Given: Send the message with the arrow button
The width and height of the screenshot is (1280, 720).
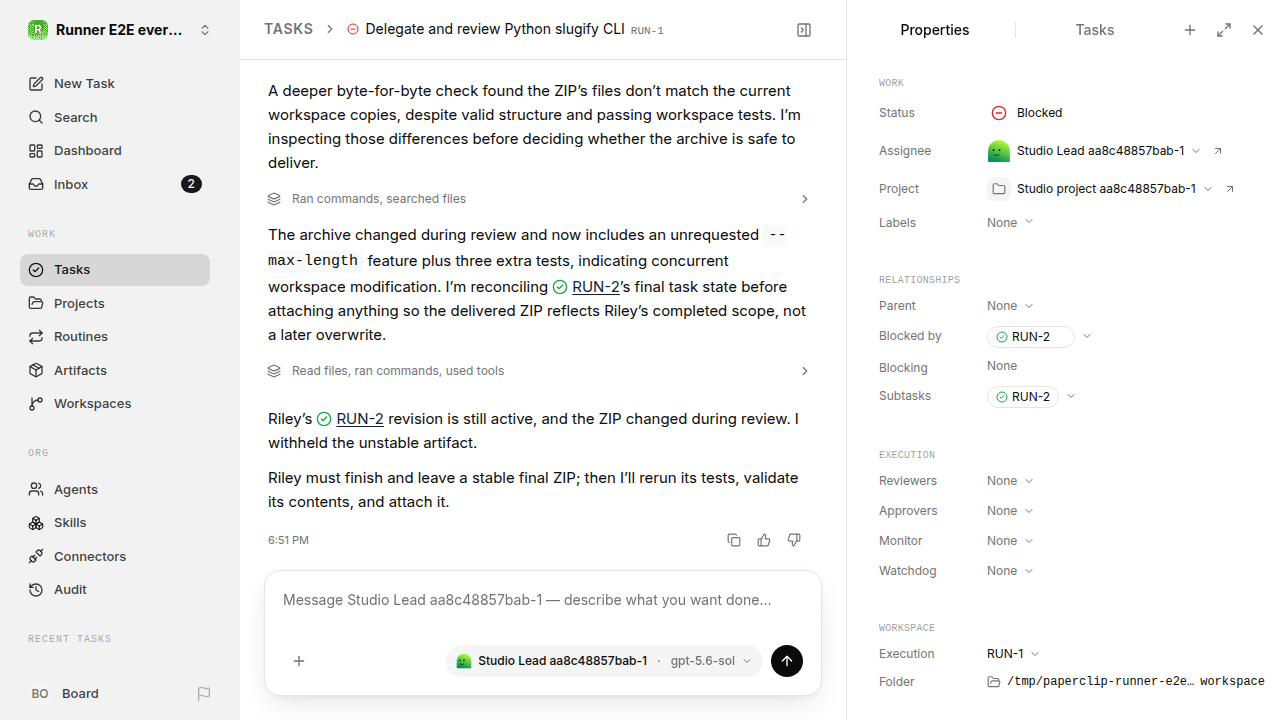Looking at the screenshot, I should [787, 661].
